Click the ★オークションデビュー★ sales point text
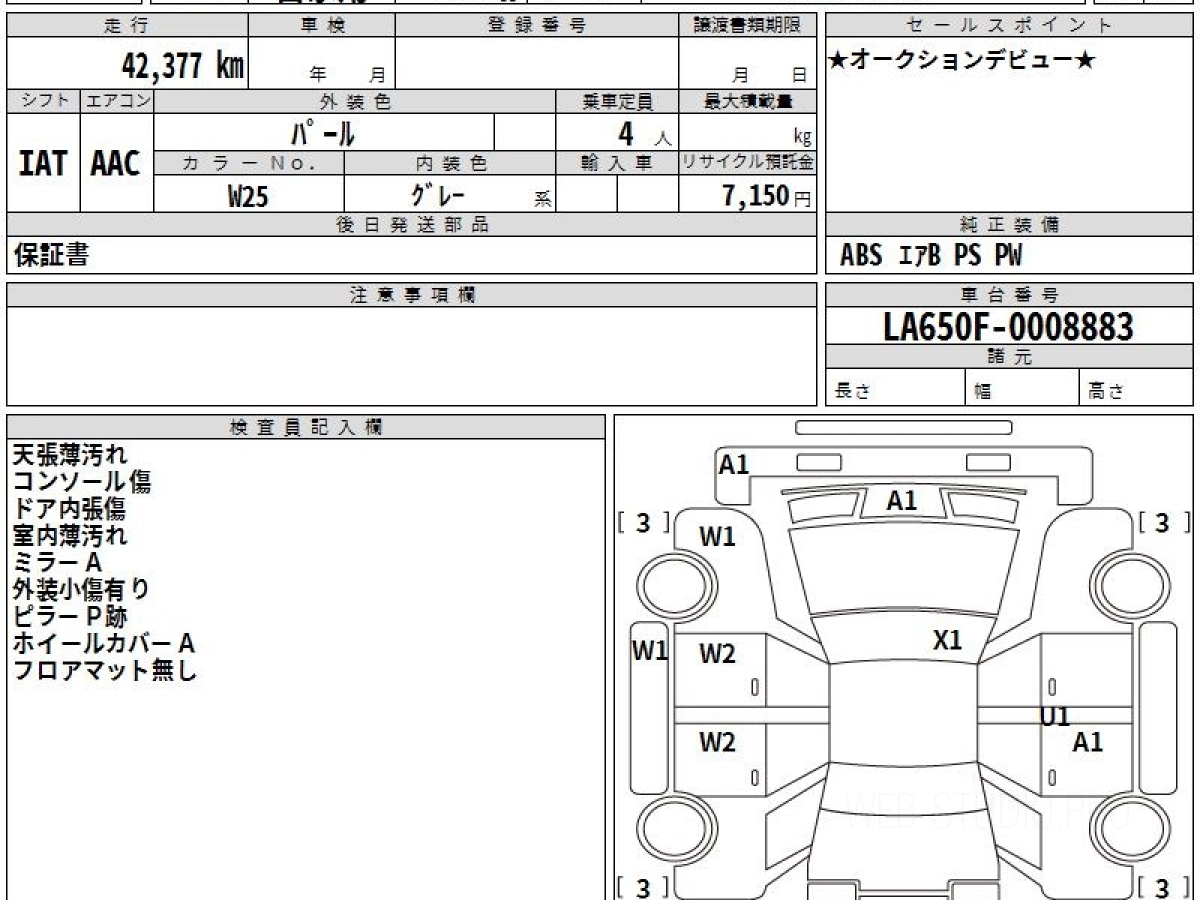The width and height of the screenshot is (1200, 900). 962,61
